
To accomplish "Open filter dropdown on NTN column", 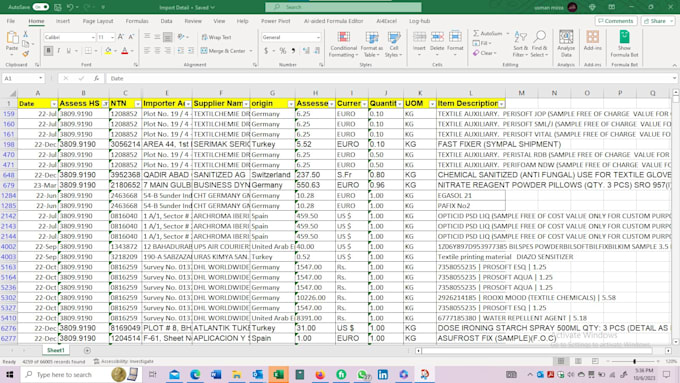I will pos(138,104).
